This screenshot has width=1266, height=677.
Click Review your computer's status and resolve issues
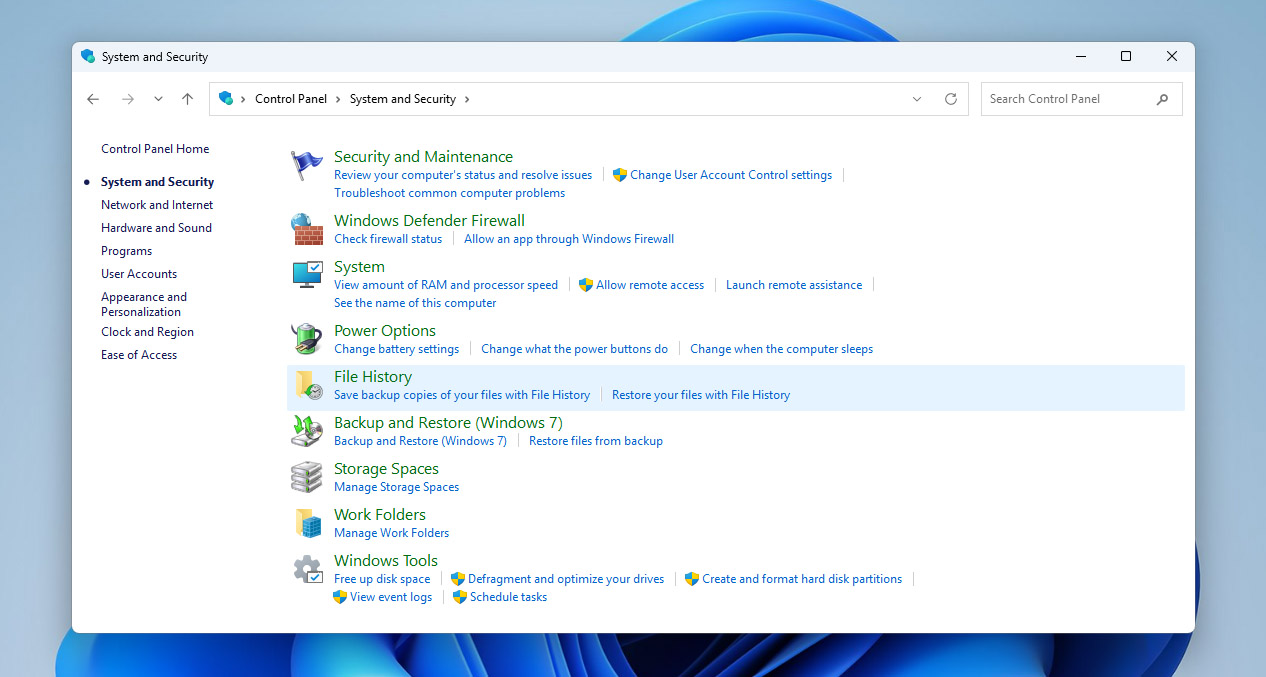click(x=463, y=175)
